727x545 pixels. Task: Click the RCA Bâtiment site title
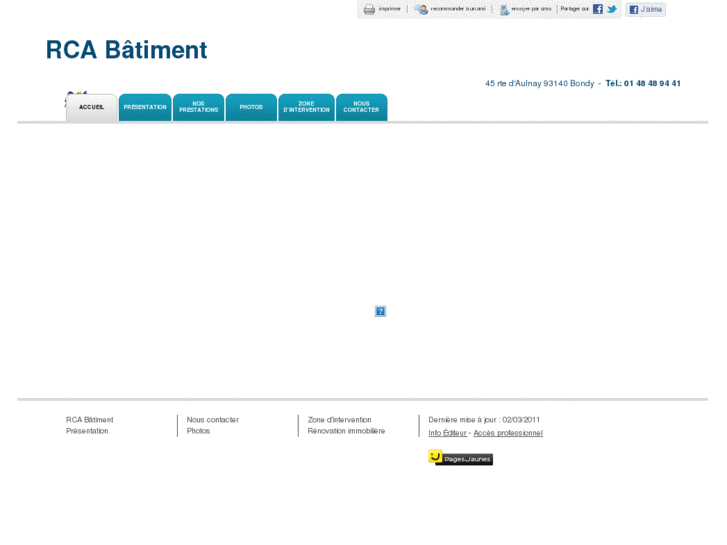point(126,50)
